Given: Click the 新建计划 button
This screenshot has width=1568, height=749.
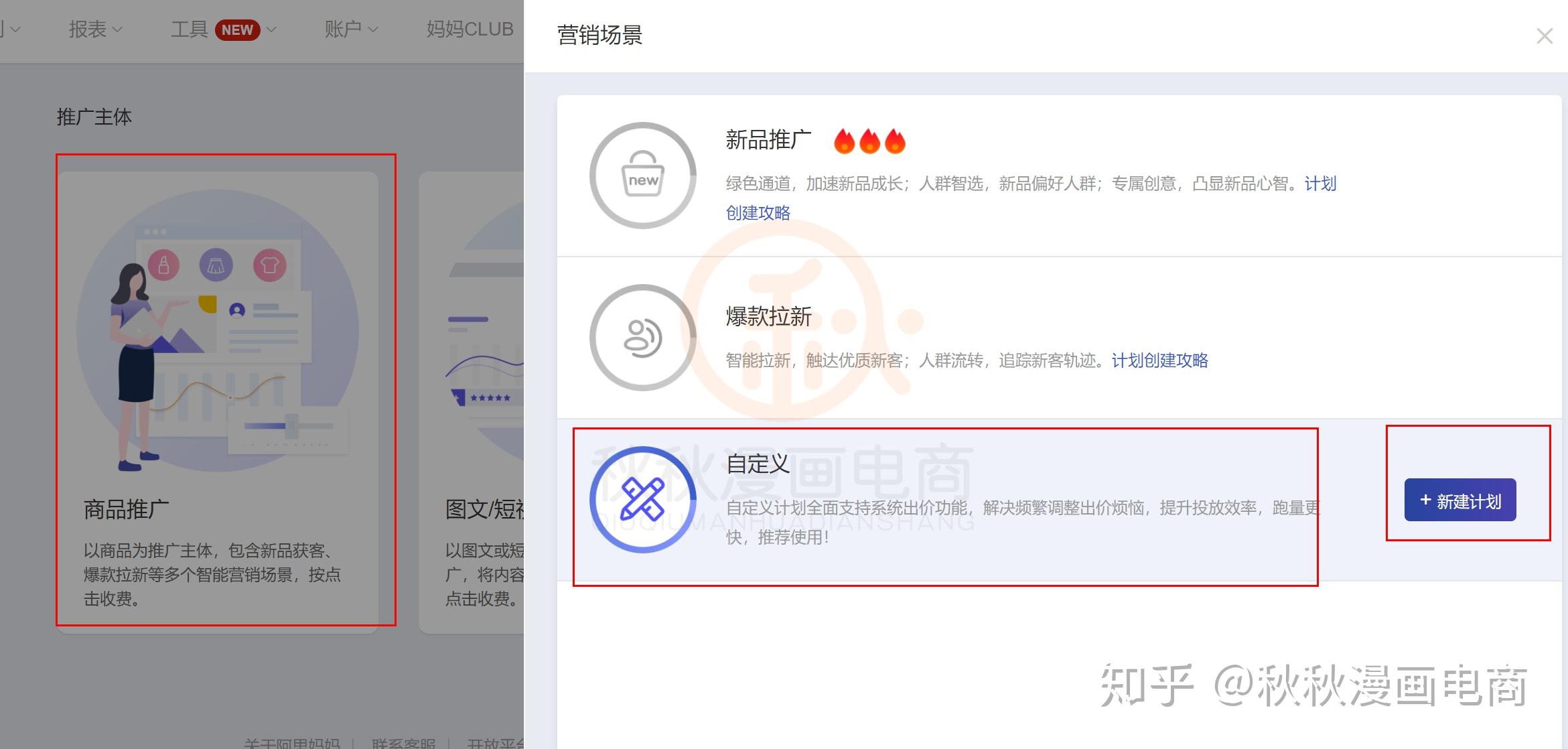Looking at the screenshot, I should tap(1460, 500).
